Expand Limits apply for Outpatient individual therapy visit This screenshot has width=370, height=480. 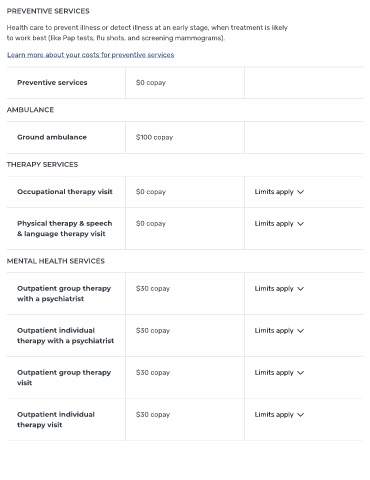click(279, 415)
